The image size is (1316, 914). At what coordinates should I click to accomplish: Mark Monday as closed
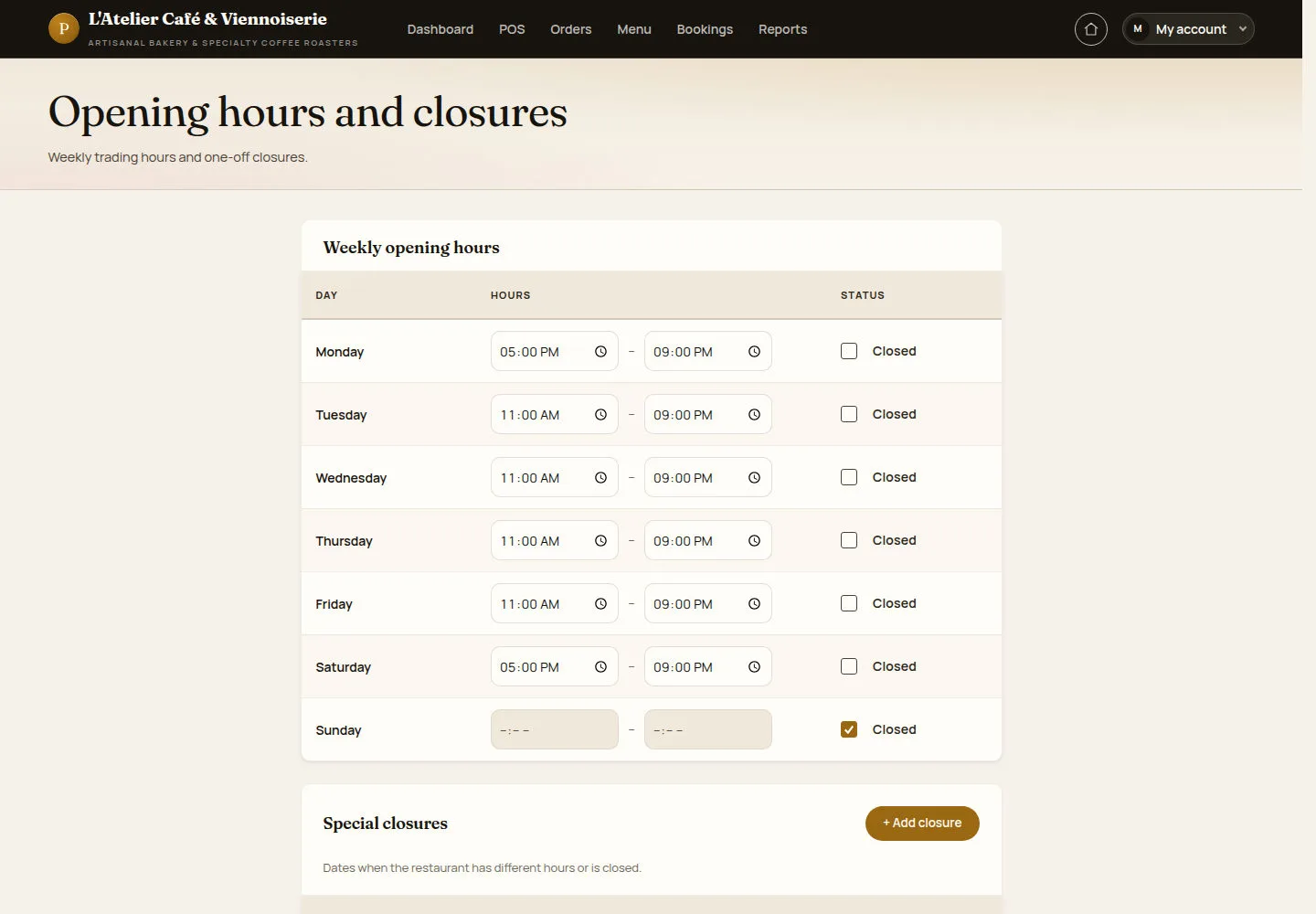point(849,351)
